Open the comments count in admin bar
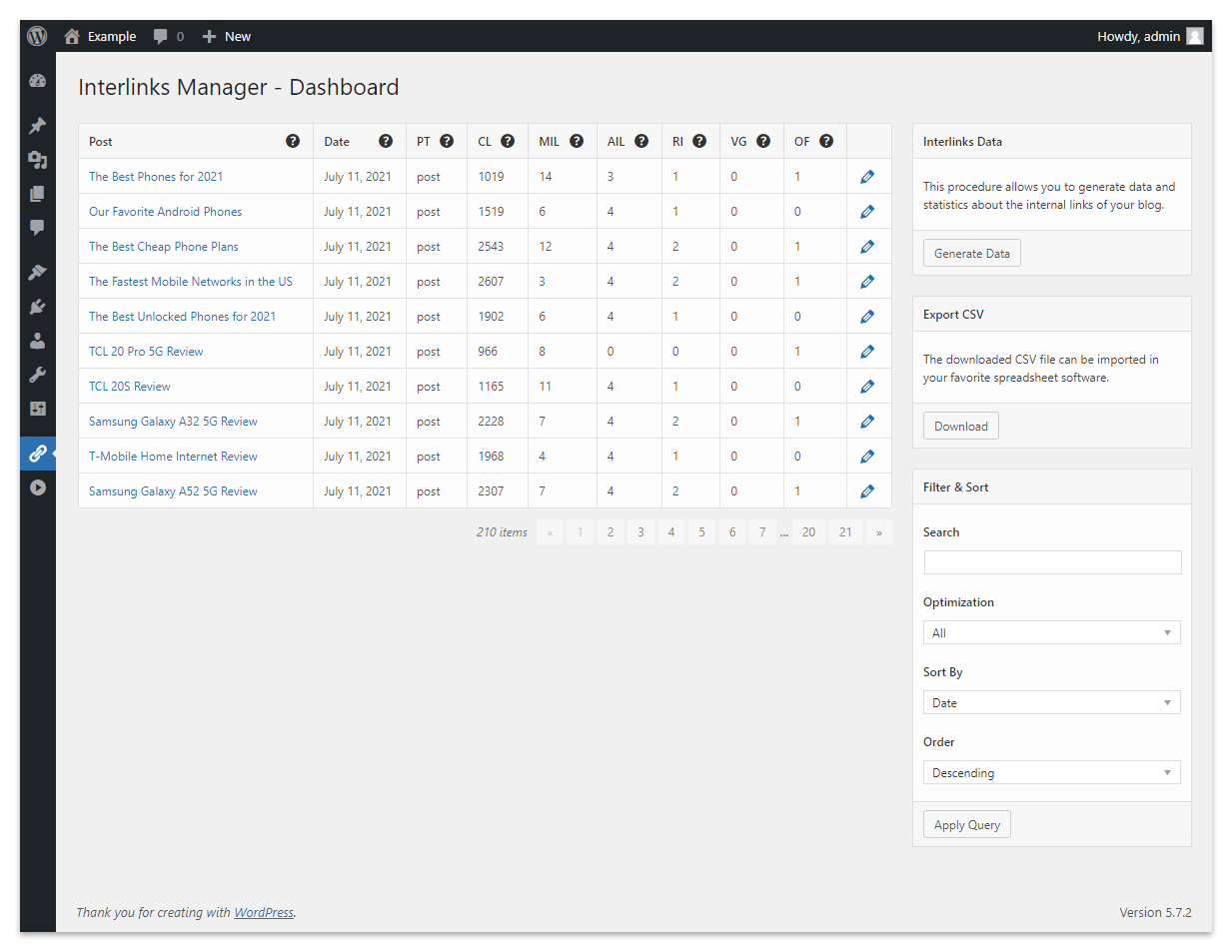Image resolution: width=1232 pixels, height=952 pixels. coord(169,36)
